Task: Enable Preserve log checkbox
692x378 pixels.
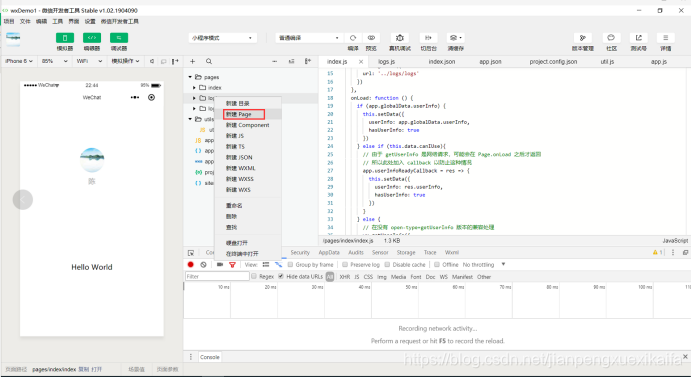Action: [345, 265]
